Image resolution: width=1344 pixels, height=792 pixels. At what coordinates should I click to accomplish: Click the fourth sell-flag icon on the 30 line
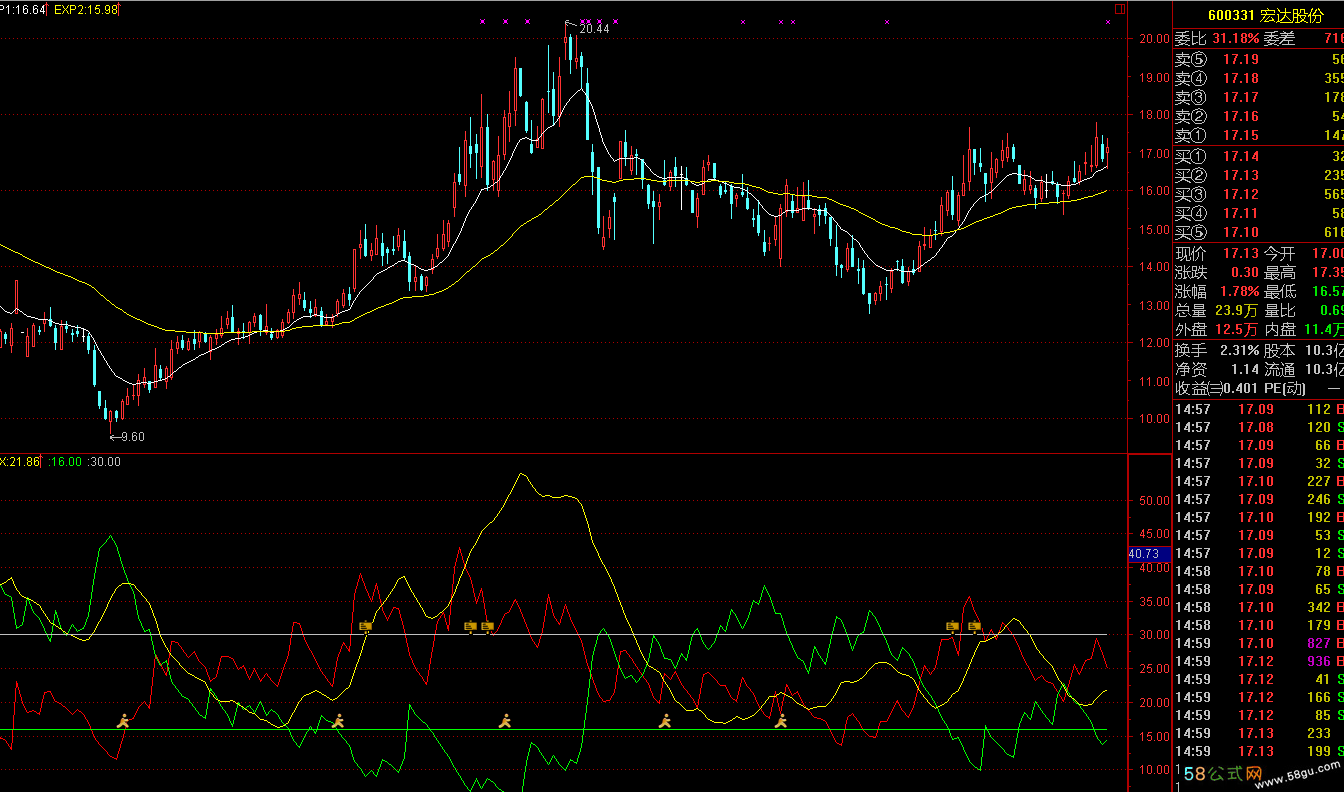[953, 627]
